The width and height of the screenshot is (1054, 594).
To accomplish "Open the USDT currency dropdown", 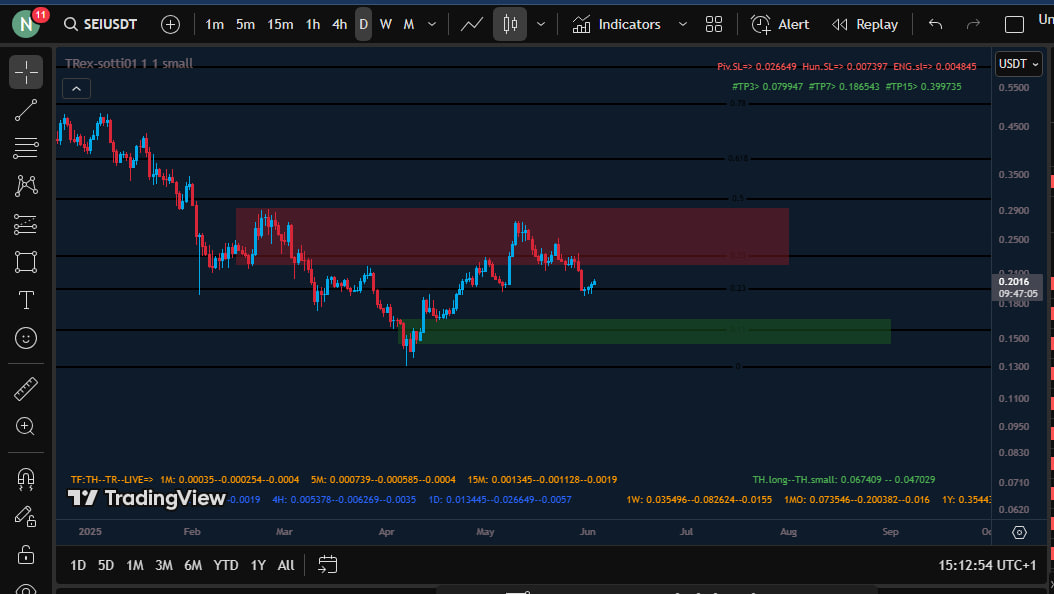I will coord(1018,64).
